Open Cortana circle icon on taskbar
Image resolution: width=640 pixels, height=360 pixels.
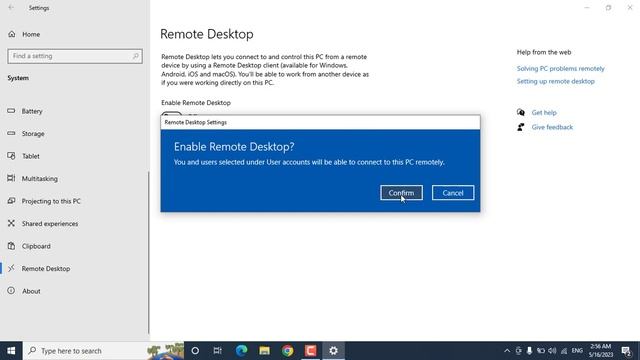tap(195, 351)
